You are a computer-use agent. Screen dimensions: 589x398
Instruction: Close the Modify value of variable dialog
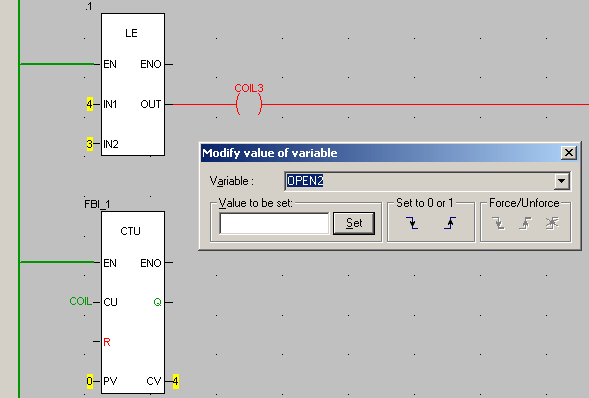click(x=569, y=153)
